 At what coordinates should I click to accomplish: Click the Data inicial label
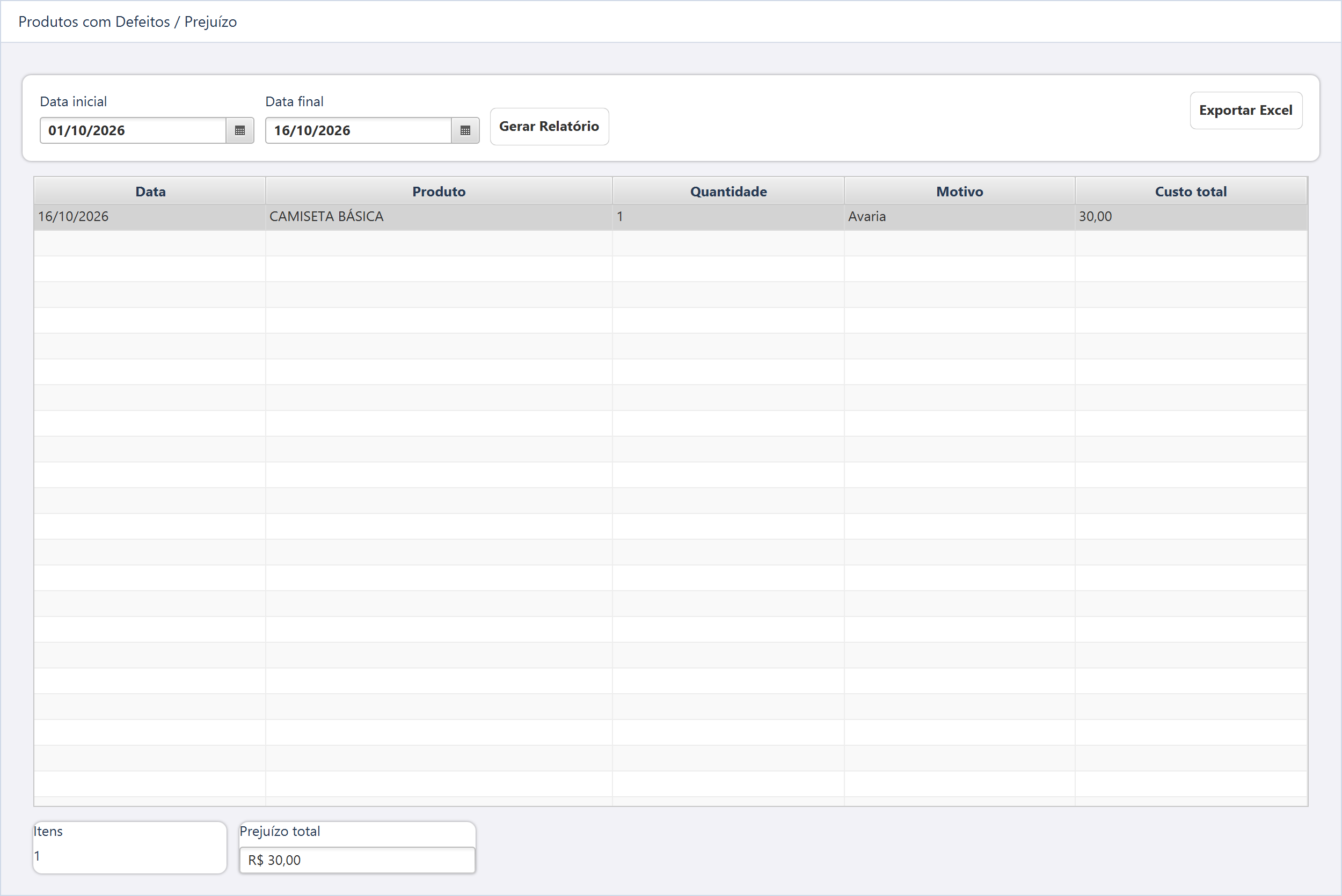(x=73, y=102)
